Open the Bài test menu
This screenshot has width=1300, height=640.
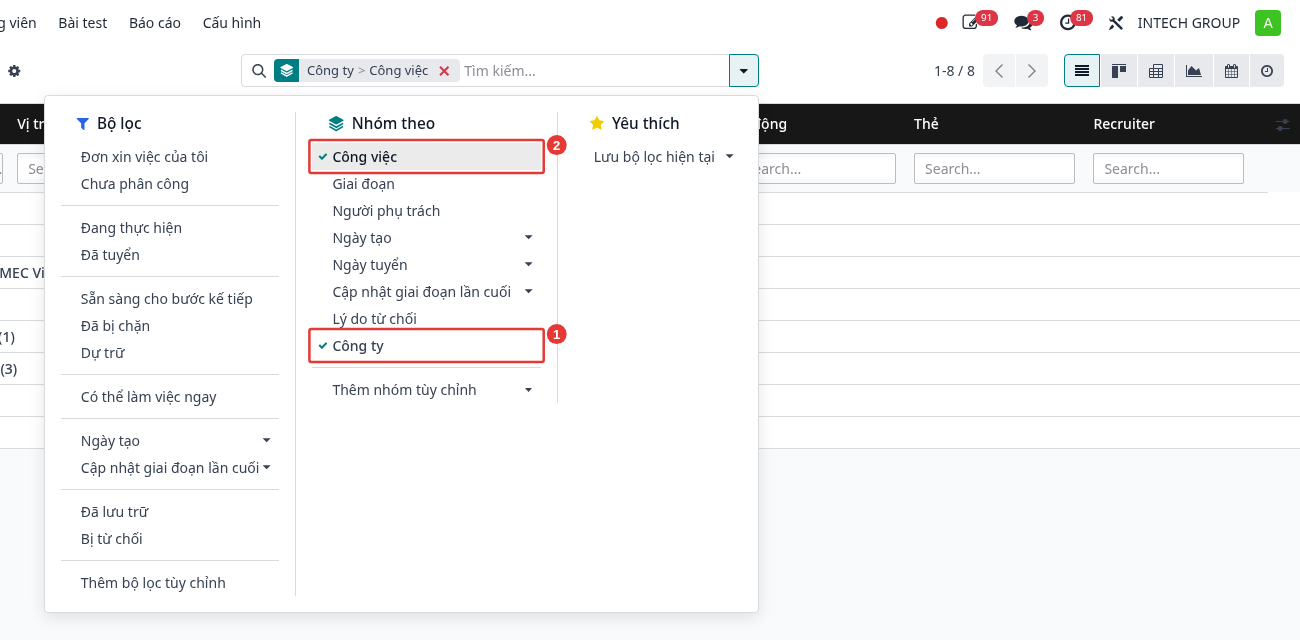tap(83, 23)
